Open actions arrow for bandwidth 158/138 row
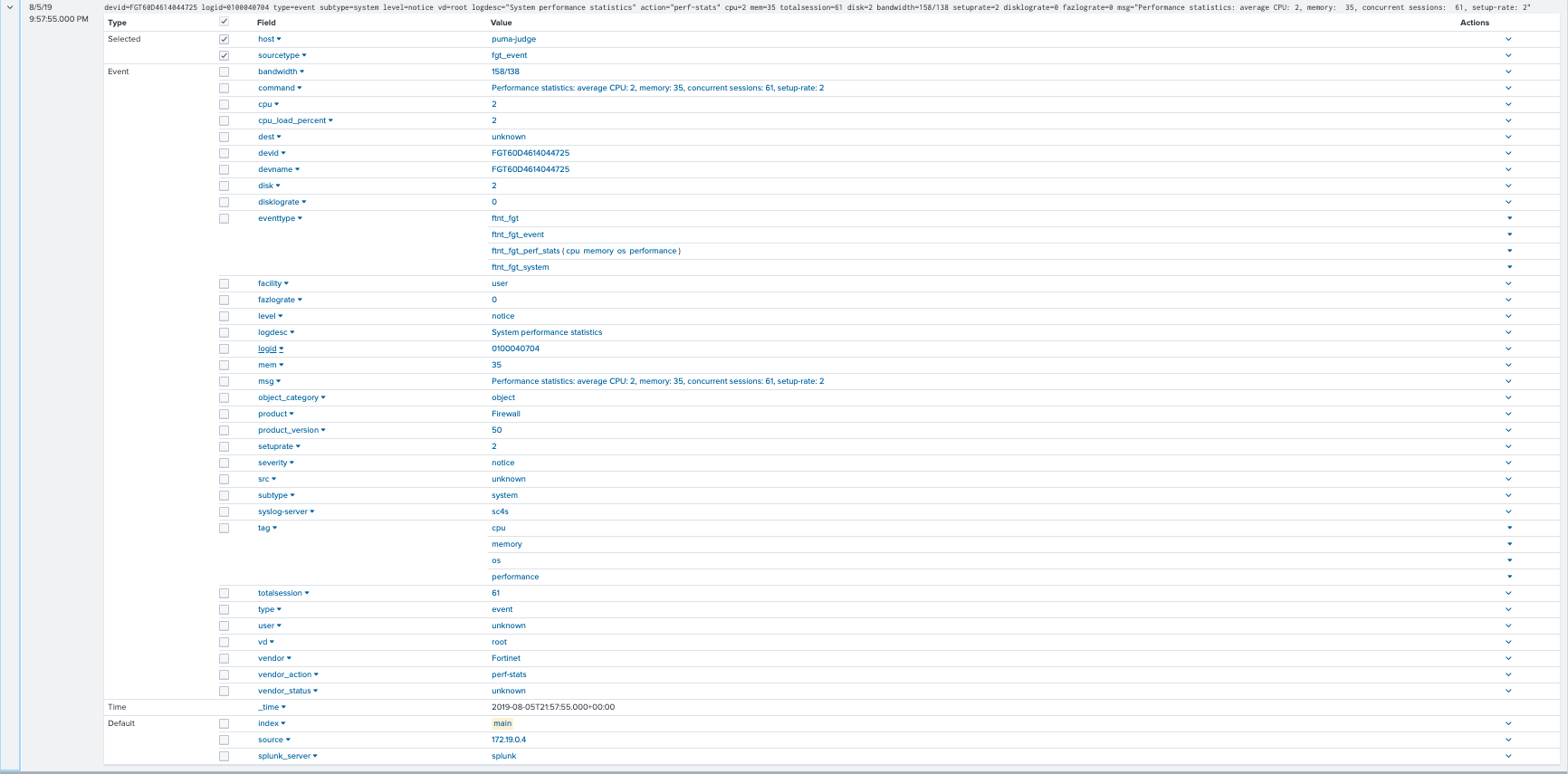1568x774 pixels. 1508,72
